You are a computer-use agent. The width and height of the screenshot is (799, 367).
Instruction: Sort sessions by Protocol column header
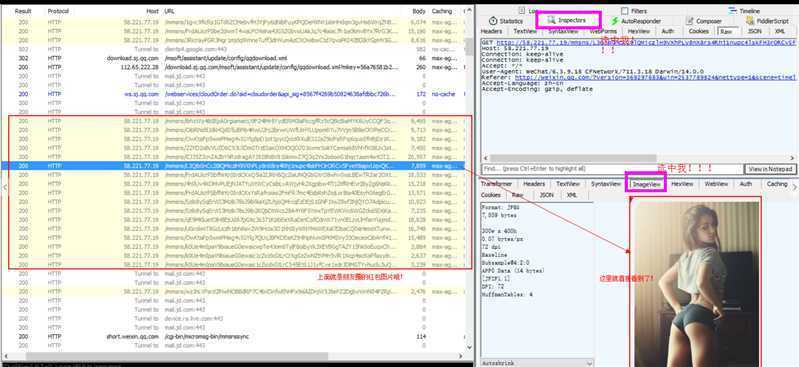[x=58, y=11]
